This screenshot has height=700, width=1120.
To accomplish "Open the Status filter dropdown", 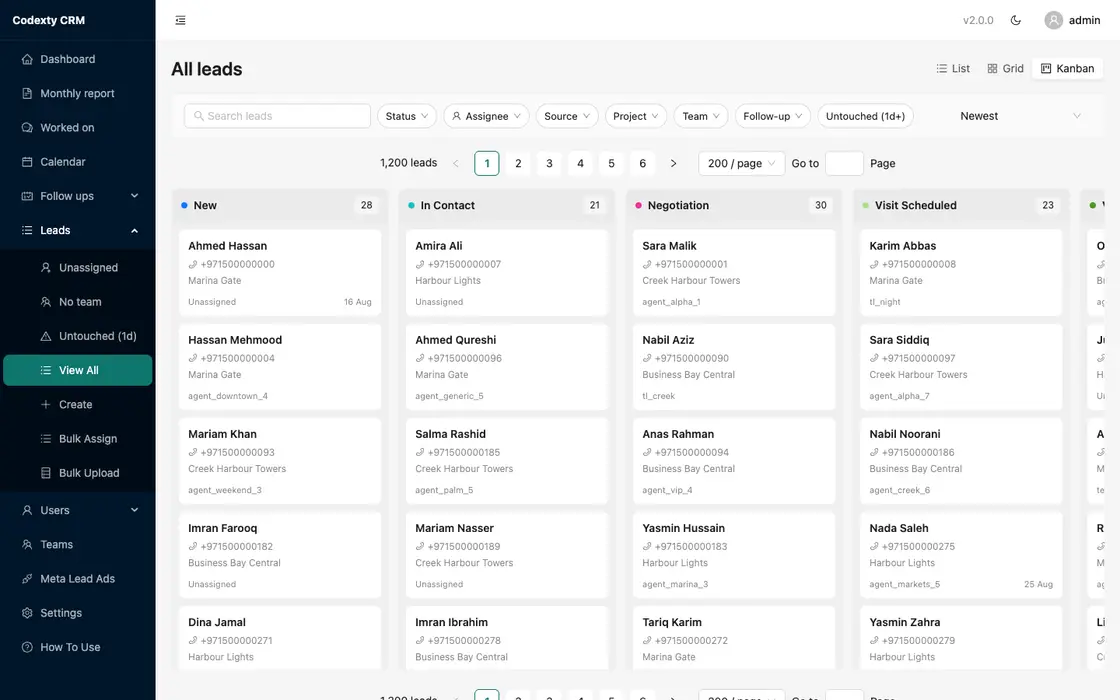I will [x=406, y=116].
